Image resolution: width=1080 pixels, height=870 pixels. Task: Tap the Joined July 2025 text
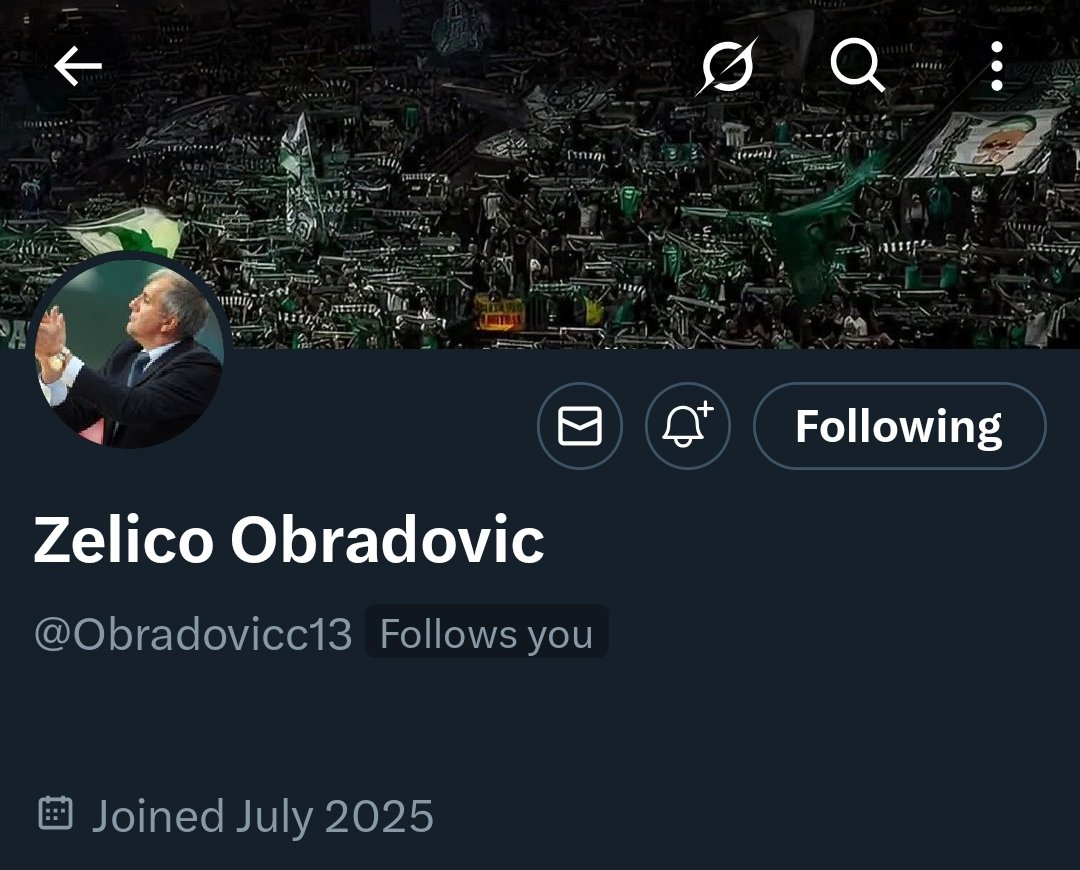[262, 817]
